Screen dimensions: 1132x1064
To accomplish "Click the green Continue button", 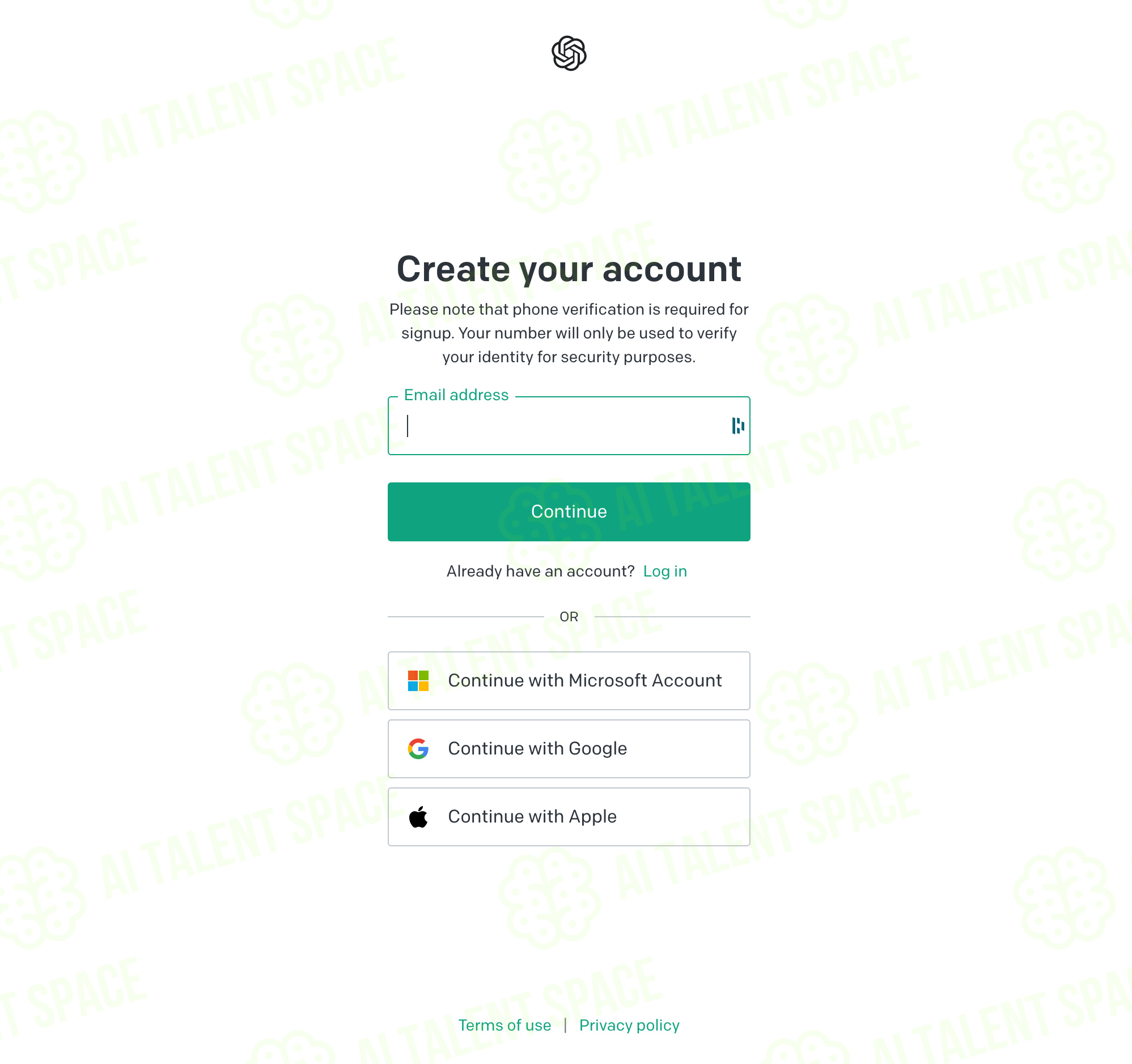I will point(569,512).
